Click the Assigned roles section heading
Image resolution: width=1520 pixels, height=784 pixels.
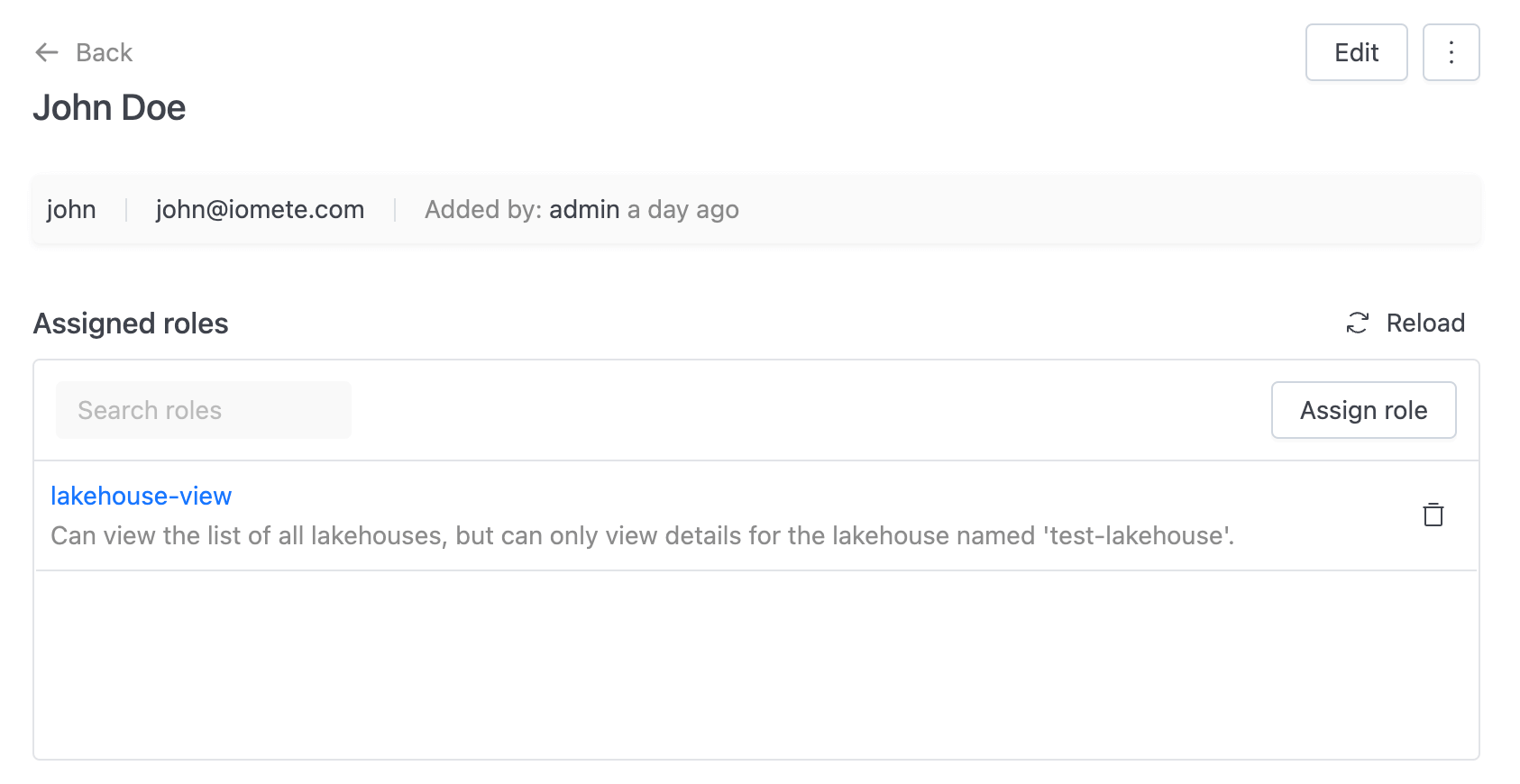pos(131,324)
